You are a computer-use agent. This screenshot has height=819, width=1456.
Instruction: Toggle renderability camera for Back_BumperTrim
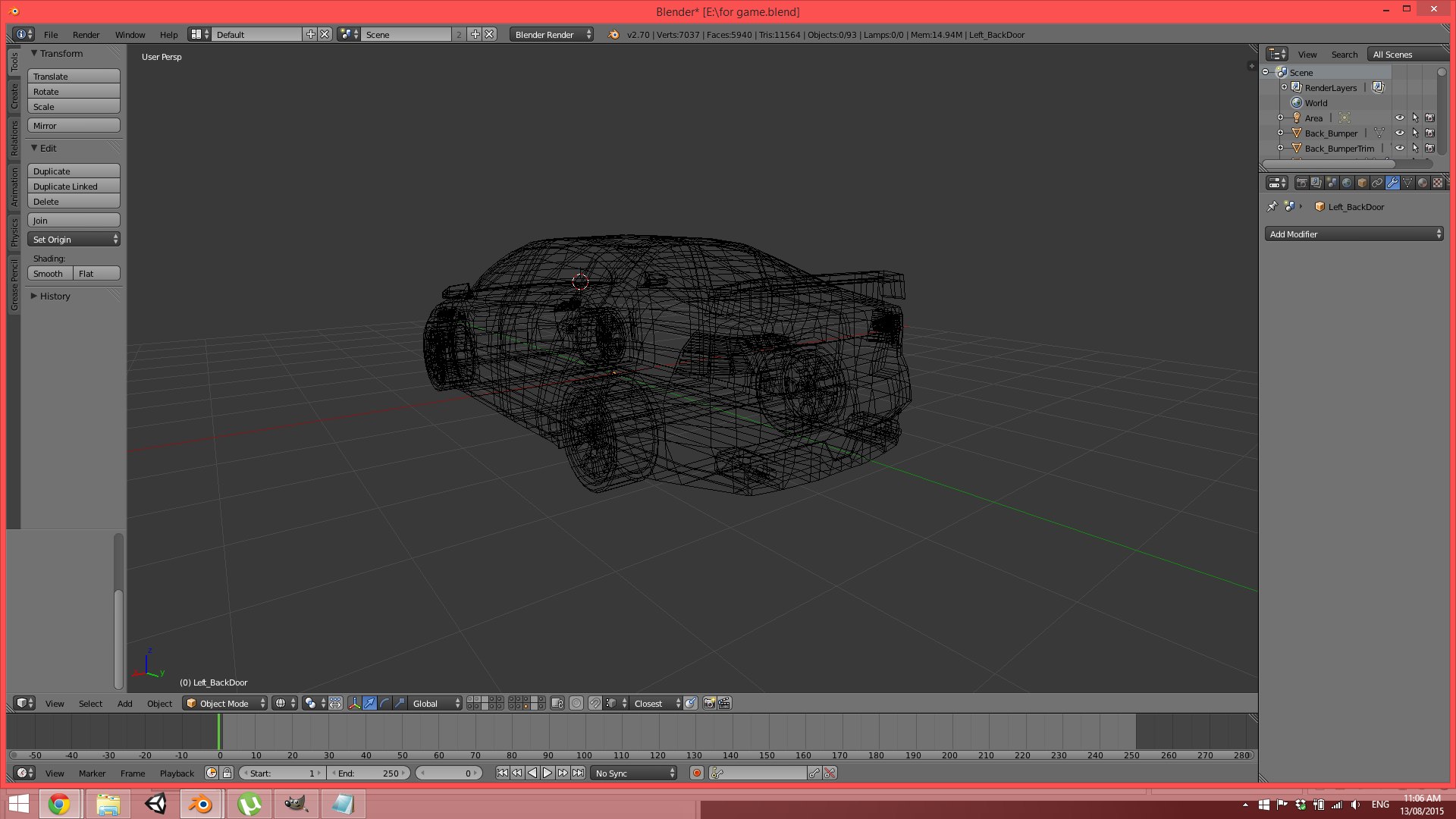[1429, 148]
